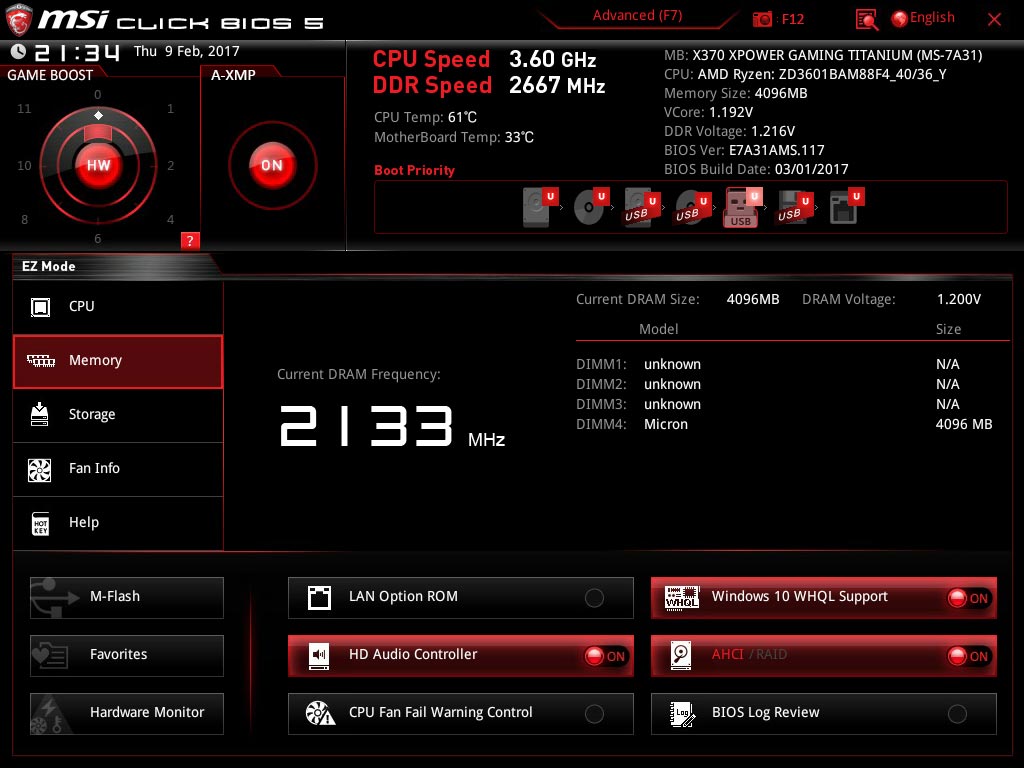Screen dimensions: 1024x768
Task: Turn off HD Audio Controller
Action: pos(606,656)
